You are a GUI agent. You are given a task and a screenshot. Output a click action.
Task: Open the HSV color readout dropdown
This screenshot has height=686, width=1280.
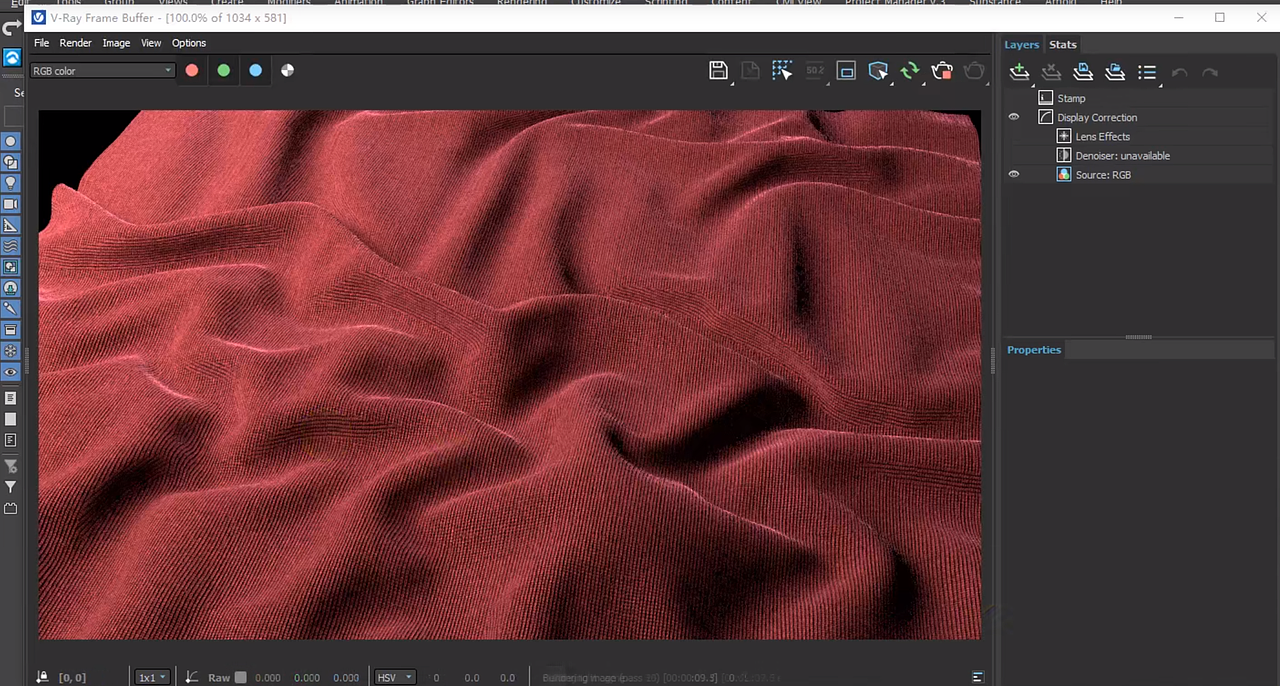tap(393, 677)
